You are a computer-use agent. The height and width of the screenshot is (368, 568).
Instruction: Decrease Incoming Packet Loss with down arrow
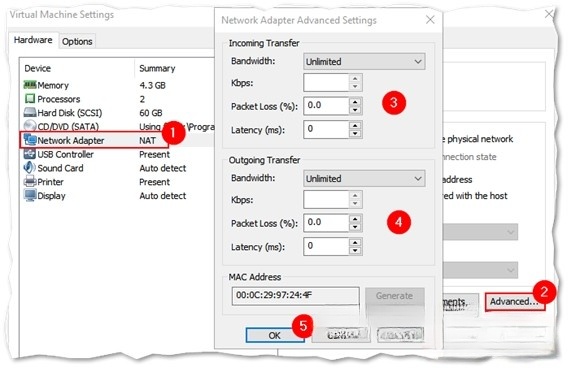[355, 110]
